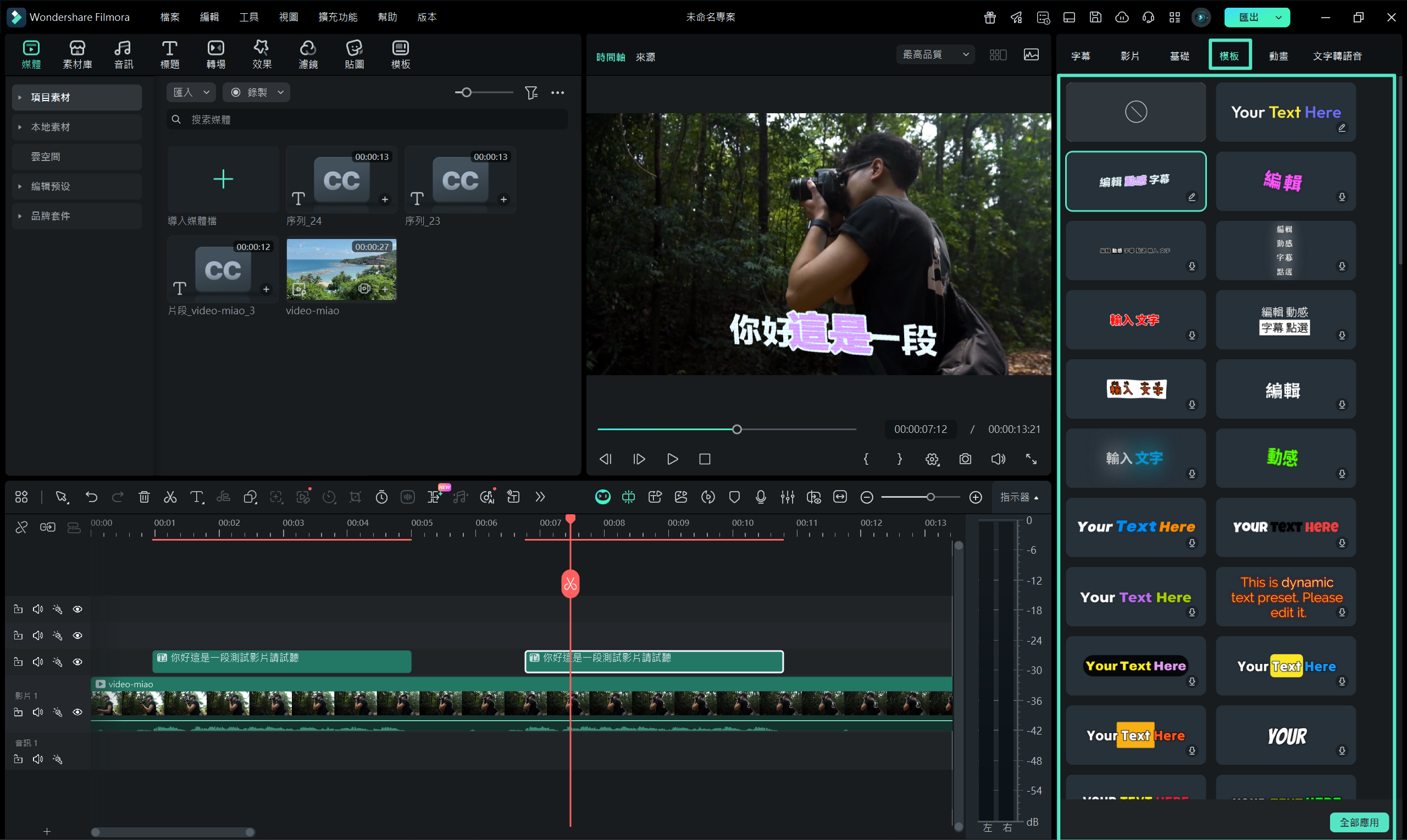The image size is (1407, 840).
Task: Open the audio mixer icon in timeline toolbar
Action: 787,497
